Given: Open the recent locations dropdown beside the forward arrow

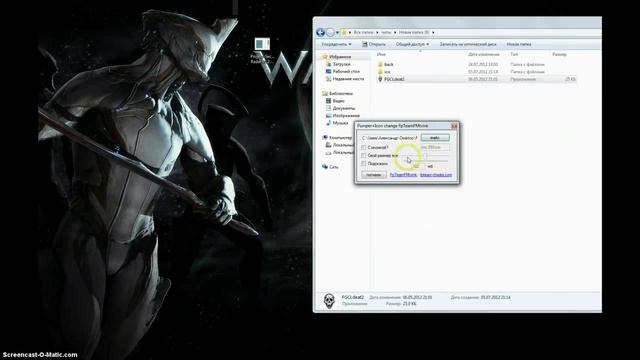Looking at the screenshot, I should tap(337, 33).
